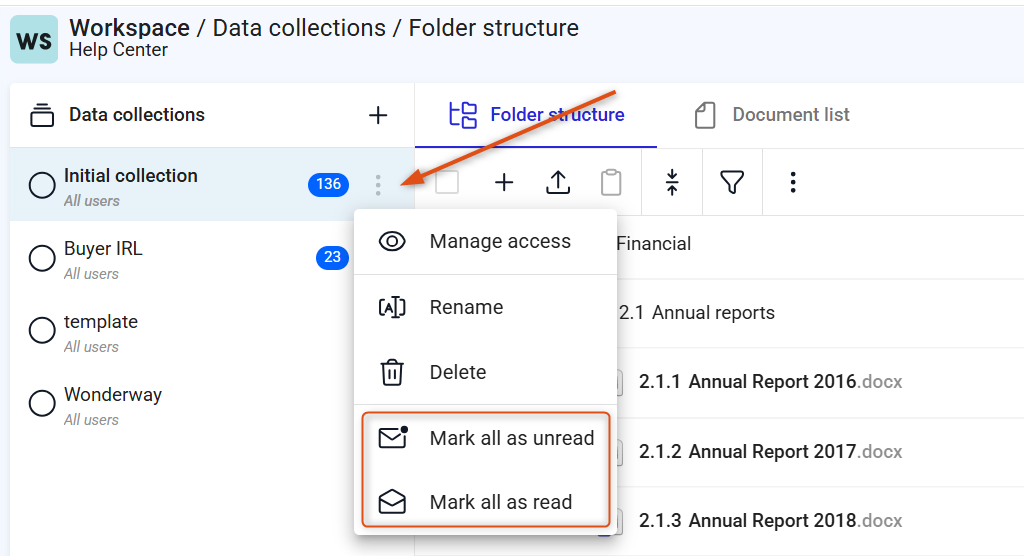Viewport: 1024px width, 556px height.
Task: Select the Wonderway radio button
Action: pyautogui.click(x=42, y=403)
